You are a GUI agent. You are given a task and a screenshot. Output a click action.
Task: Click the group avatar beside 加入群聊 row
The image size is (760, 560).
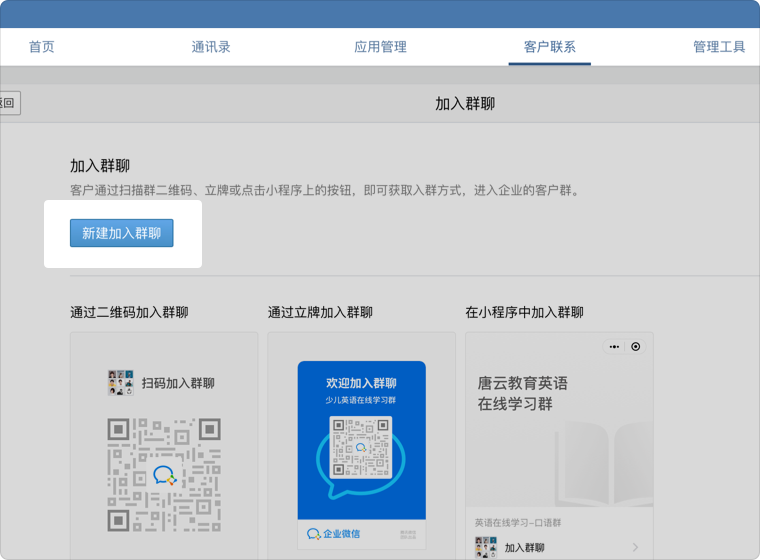pos(486,547)
